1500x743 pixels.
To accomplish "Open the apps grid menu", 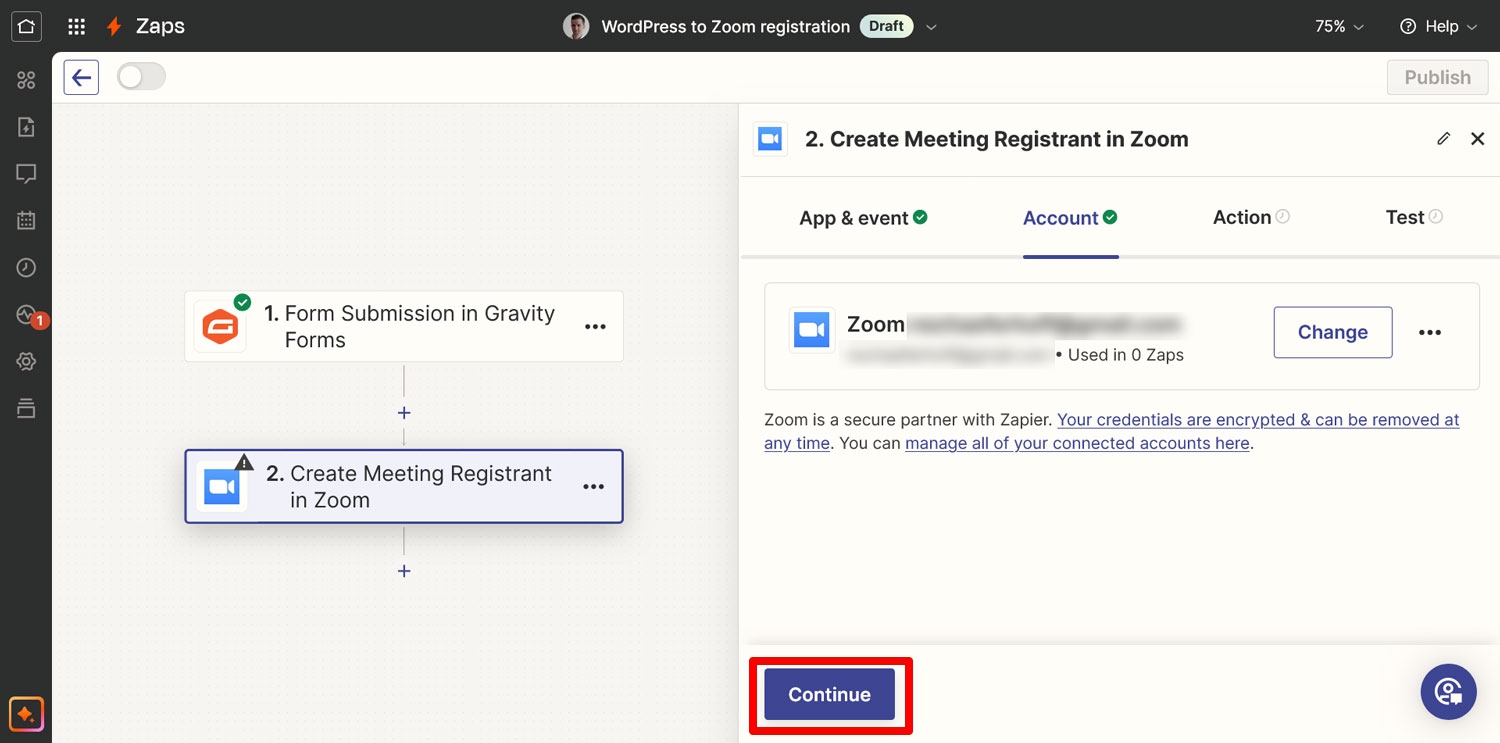I will click(x=76, y=27).
